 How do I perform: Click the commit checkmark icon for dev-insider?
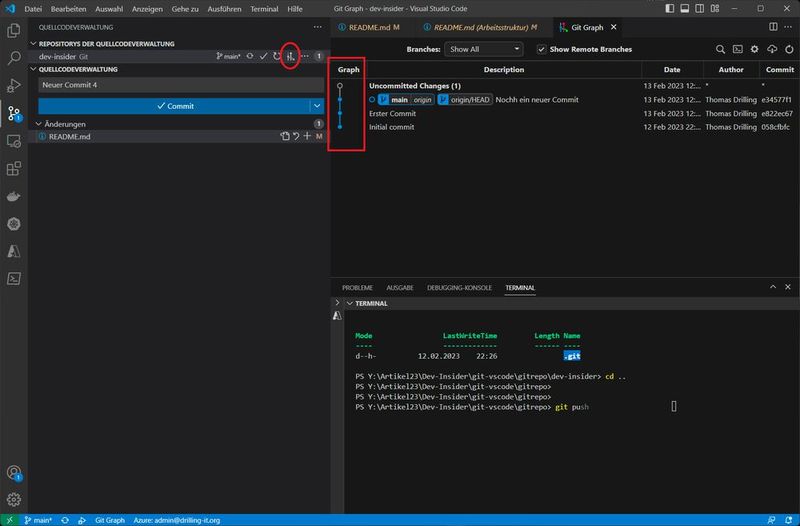coord(263,56)
